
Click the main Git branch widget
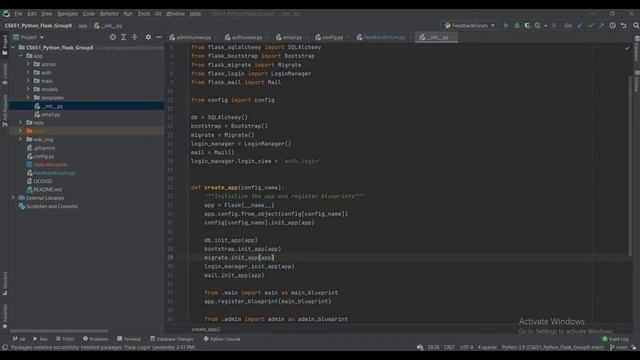click(619, 347)
